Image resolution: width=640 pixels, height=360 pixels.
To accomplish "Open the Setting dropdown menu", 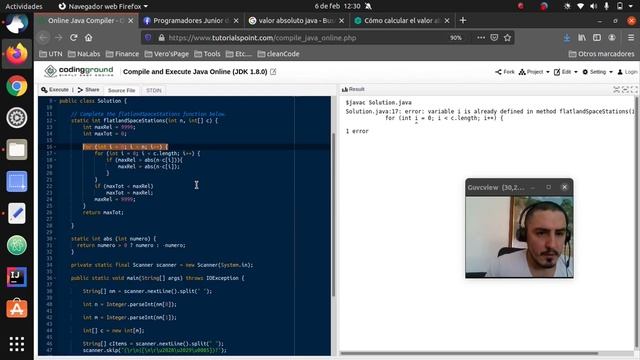I will click(597, 72).
